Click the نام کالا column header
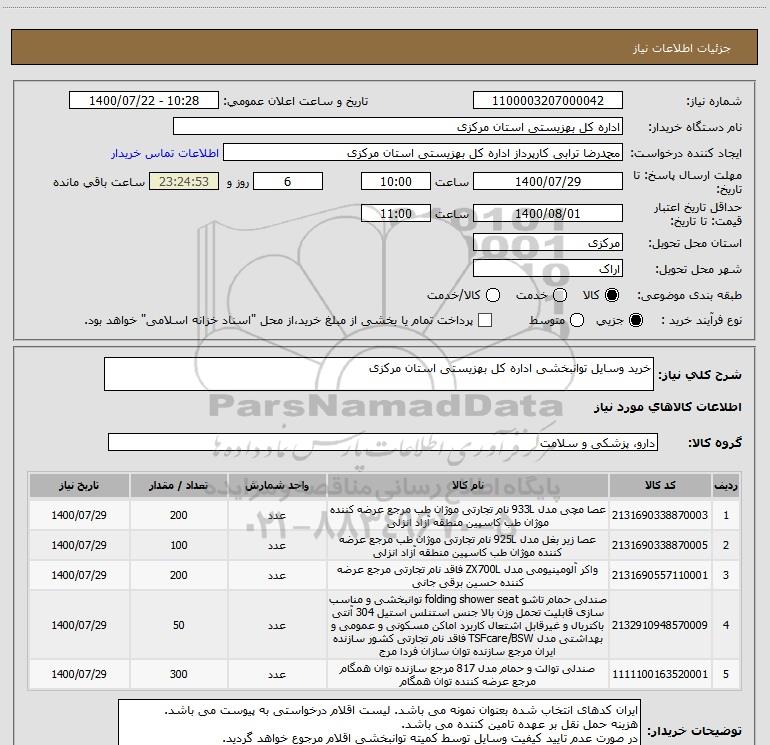Image resolution: width=770 pixels, height=745 pixels. (x=468, y=486)
